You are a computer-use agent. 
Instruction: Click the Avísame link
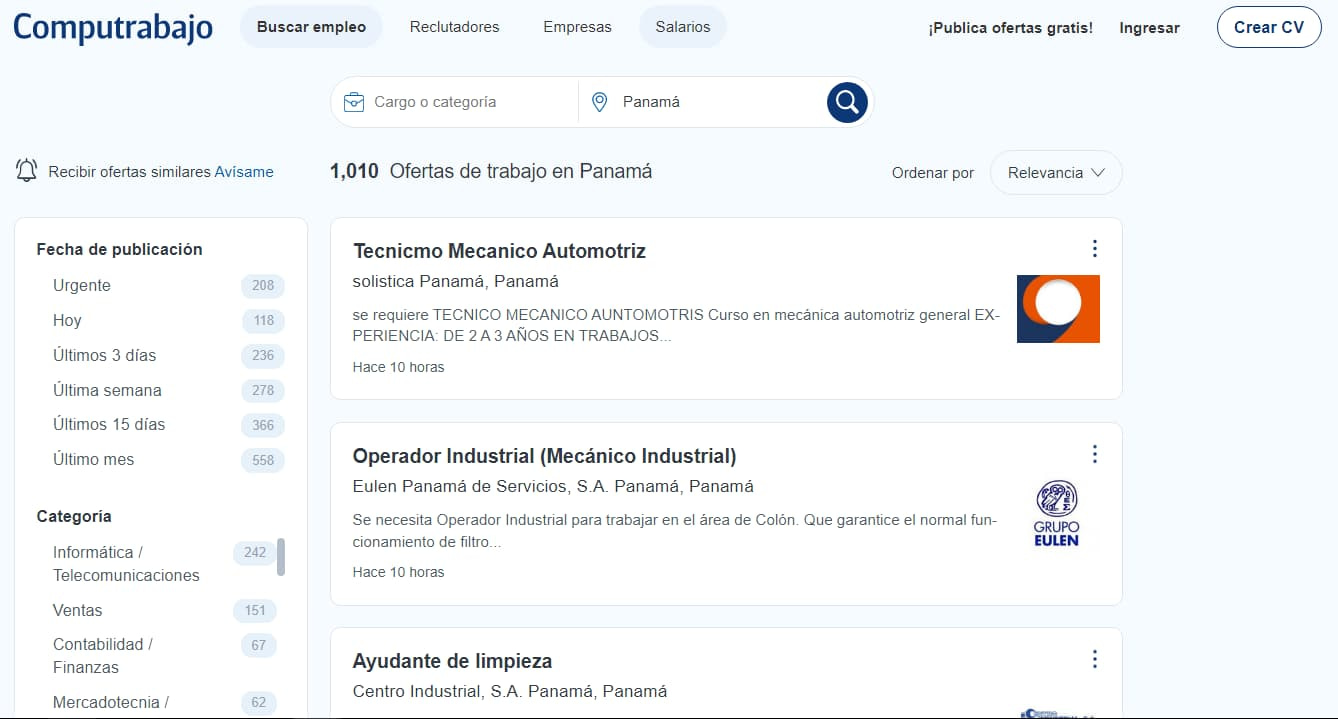coord(244,172)
